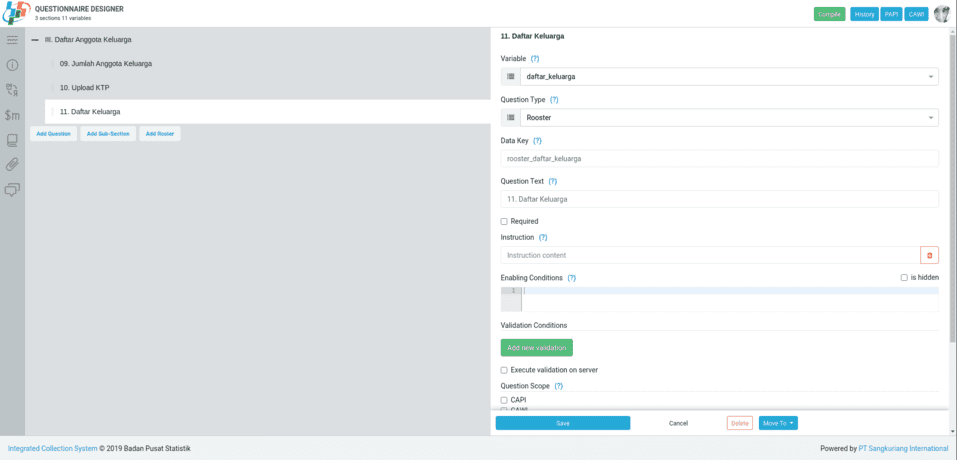The image size is (957, 460).
Task: Open the translation icon in sidebar
Action: click(x=12, y=90)
